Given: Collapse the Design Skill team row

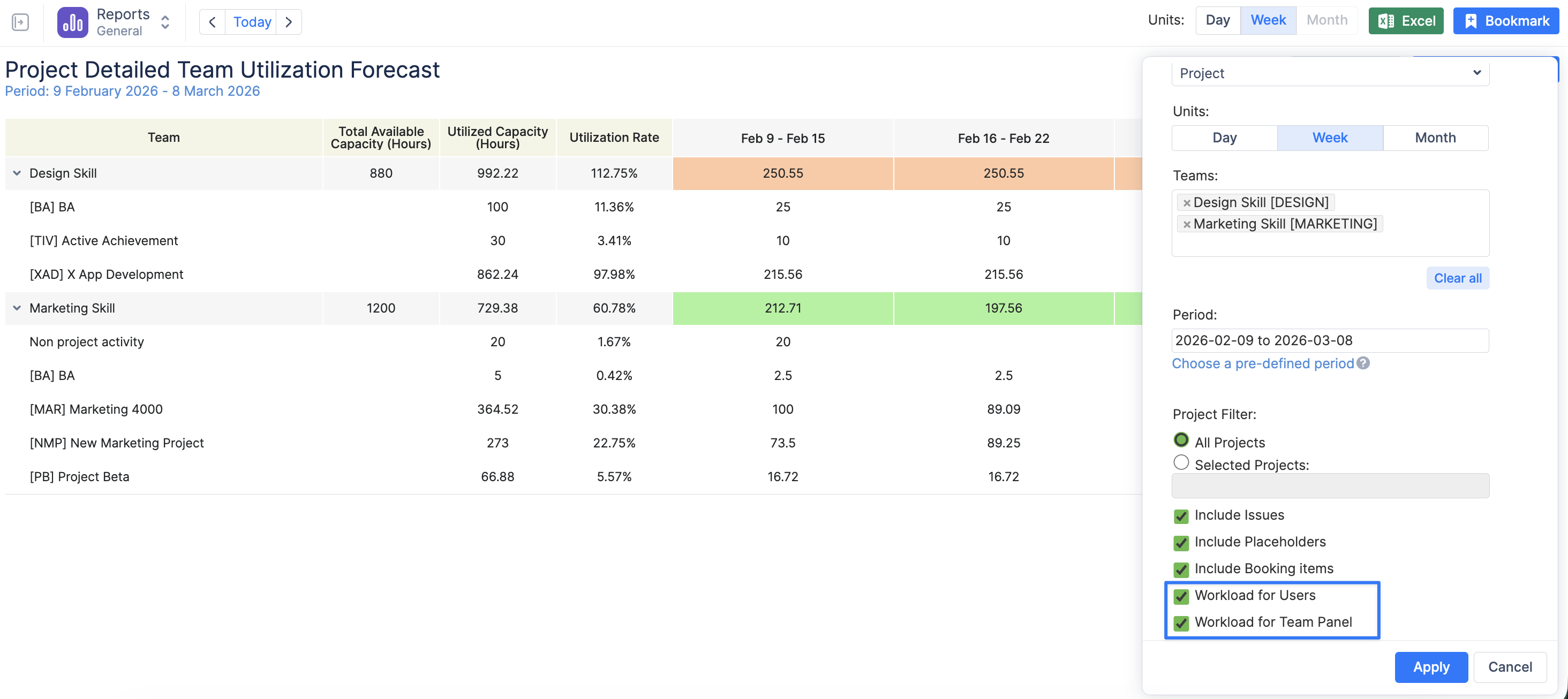Looking at the screenshot, I should (x=17, y=173).
